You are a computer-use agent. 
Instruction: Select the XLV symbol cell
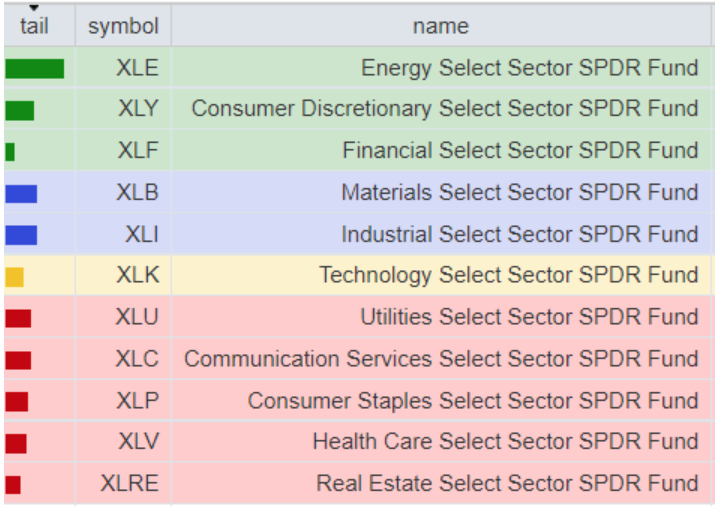tap(137, 442)
